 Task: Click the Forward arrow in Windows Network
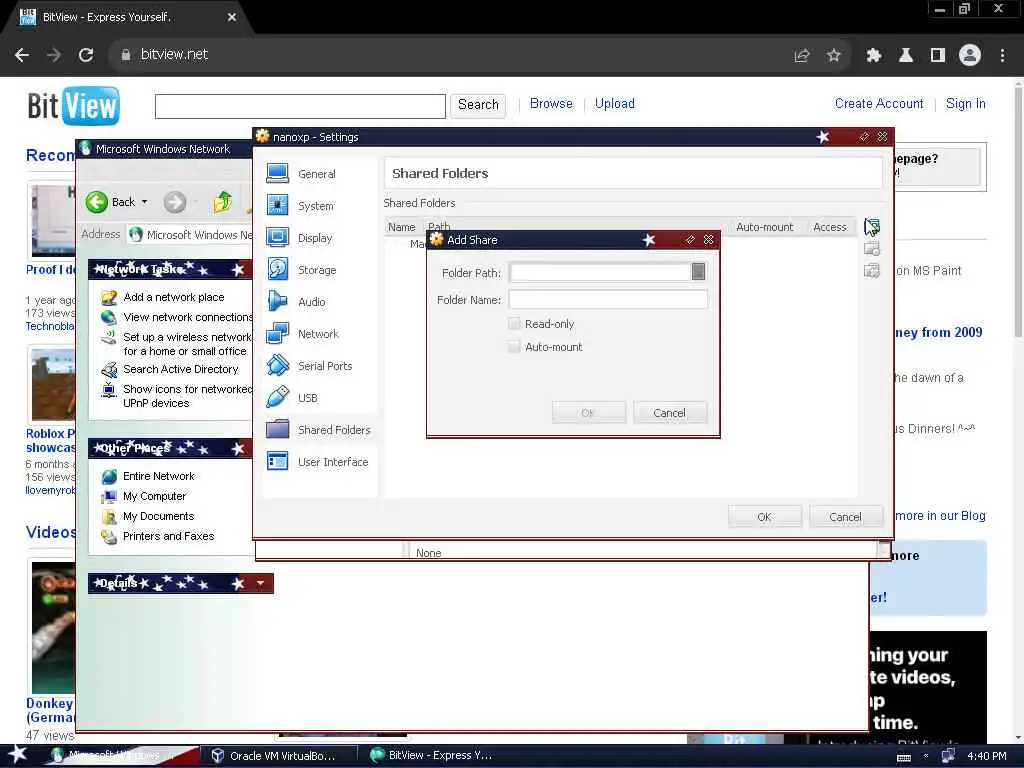[175, 202]
